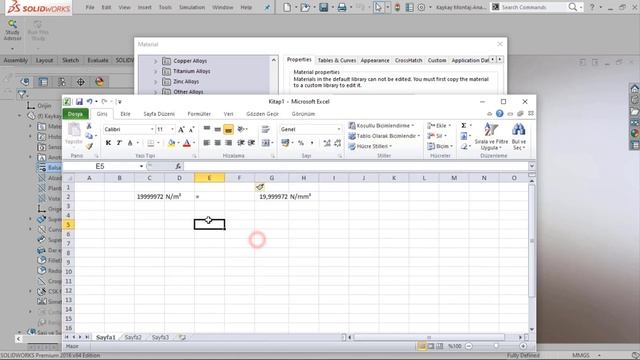Viewport: 640px width, 360px height.
Task: Open the Calibri font name dropdown
Action: (152, 129)
